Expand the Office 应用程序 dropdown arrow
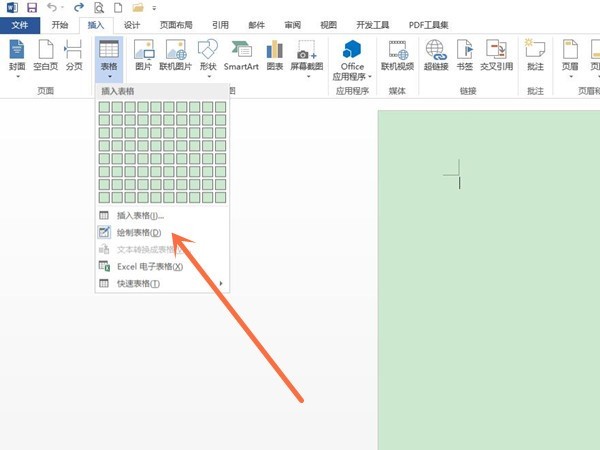The image size is (600, 450). point(370,77)
